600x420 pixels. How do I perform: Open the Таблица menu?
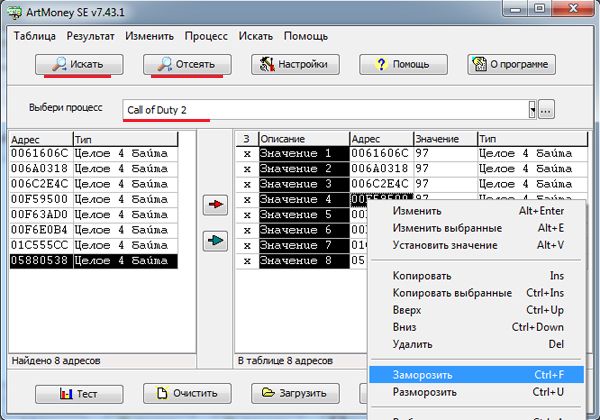tap(35, 36)
